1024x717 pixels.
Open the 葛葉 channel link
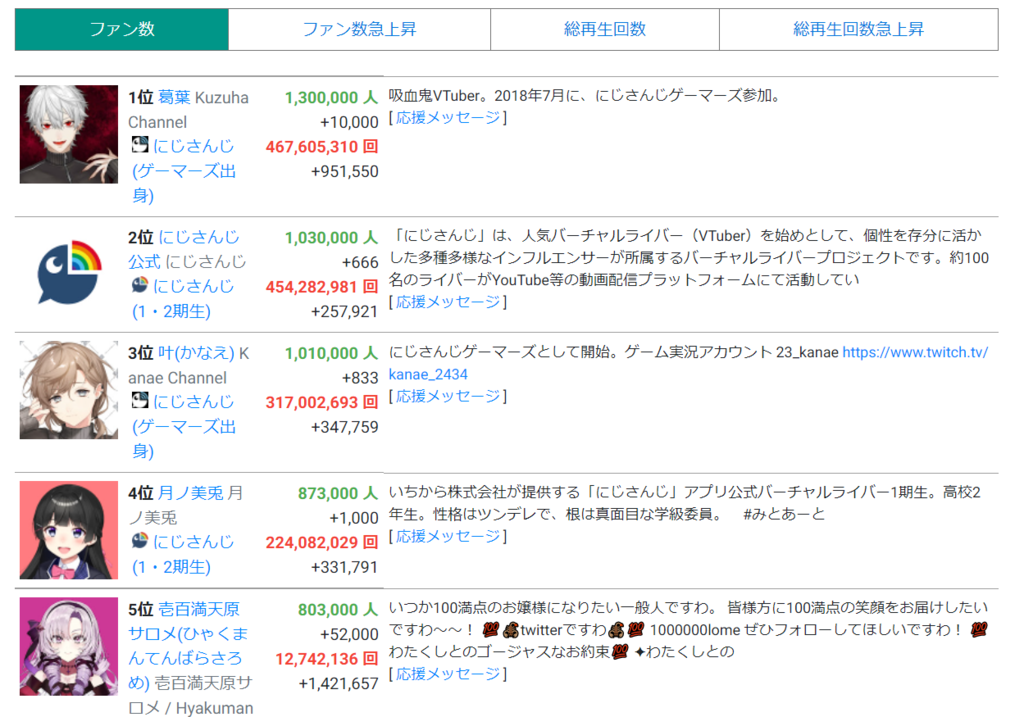pyautogui.click(x=174, y=98)
